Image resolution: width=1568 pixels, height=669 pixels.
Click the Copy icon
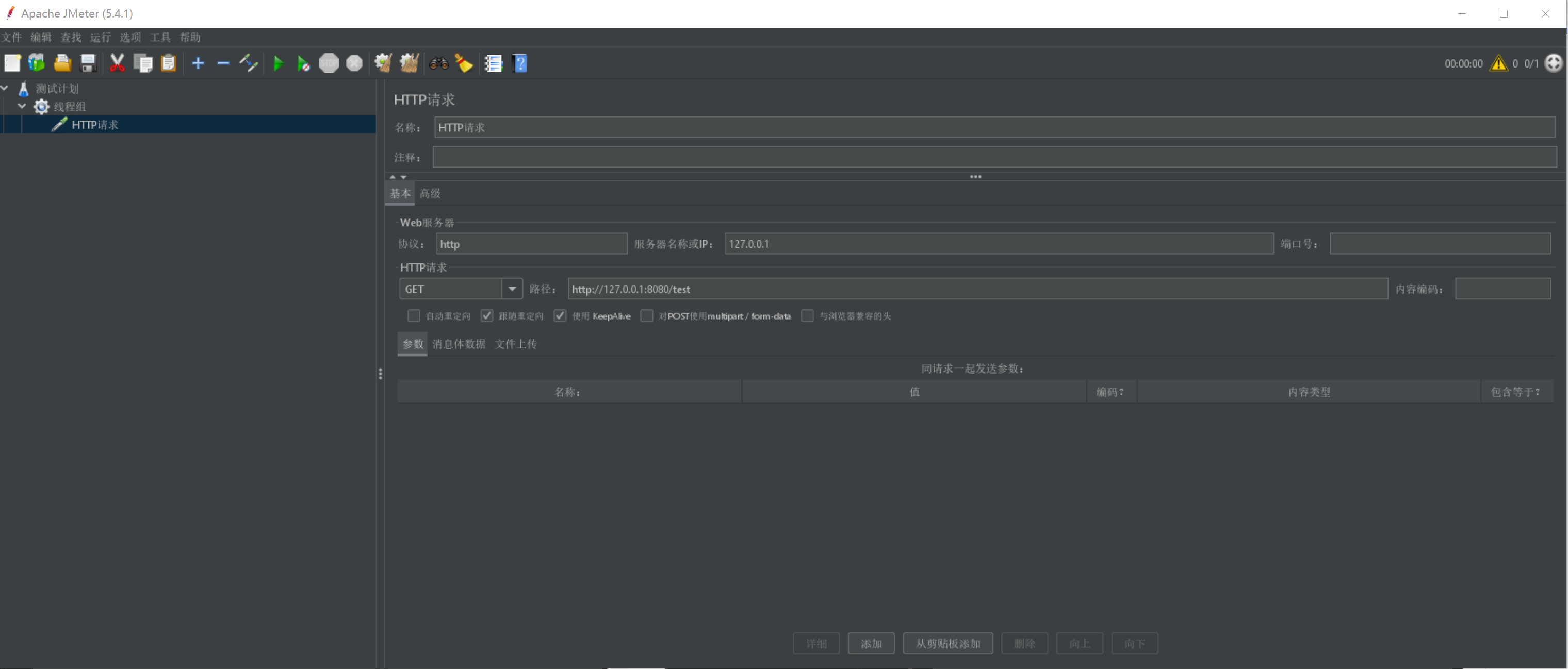[143, 63]
